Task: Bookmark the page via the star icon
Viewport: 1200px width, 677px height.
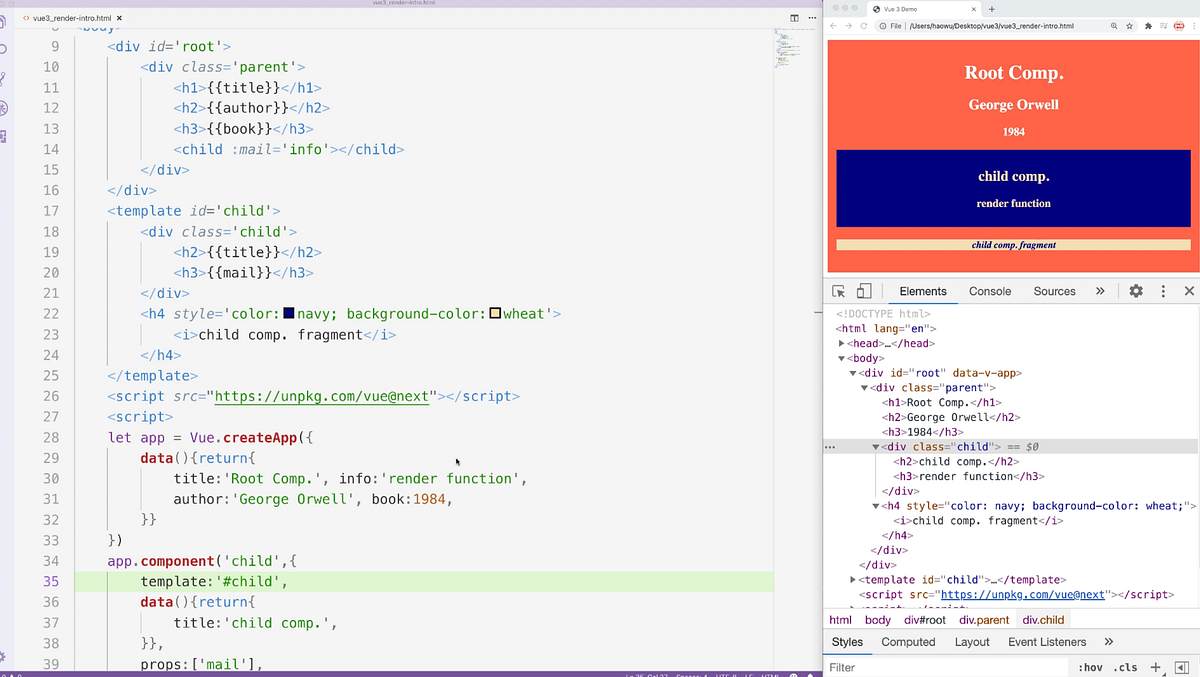Action: point(1129,26)
